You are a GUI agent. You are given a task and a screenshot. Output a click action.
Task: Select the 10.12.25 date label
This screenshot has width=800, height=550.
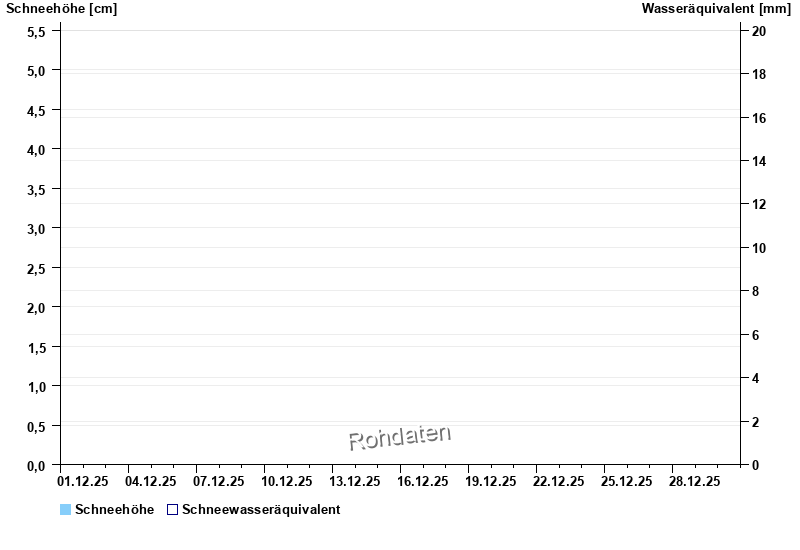(x=288, y=481)
